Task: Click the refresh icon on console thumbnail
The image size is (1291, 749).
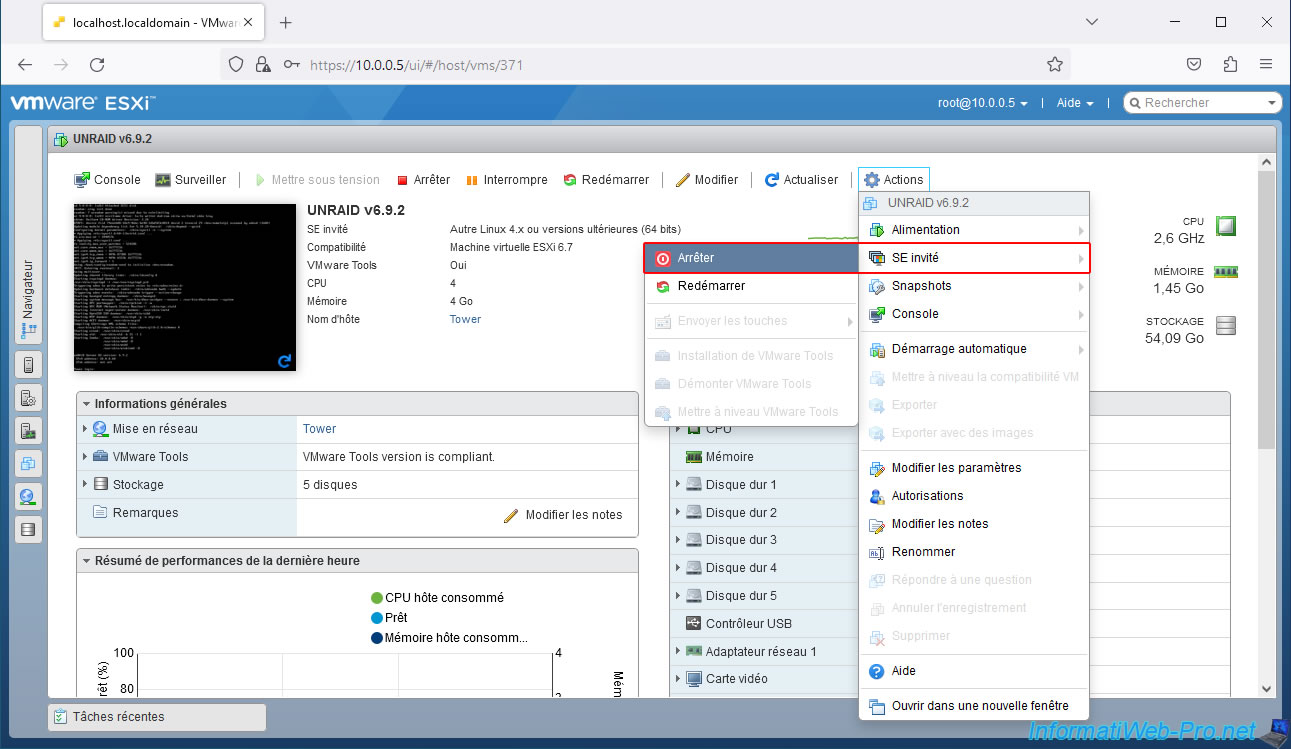Action: [x=284, y=361]
